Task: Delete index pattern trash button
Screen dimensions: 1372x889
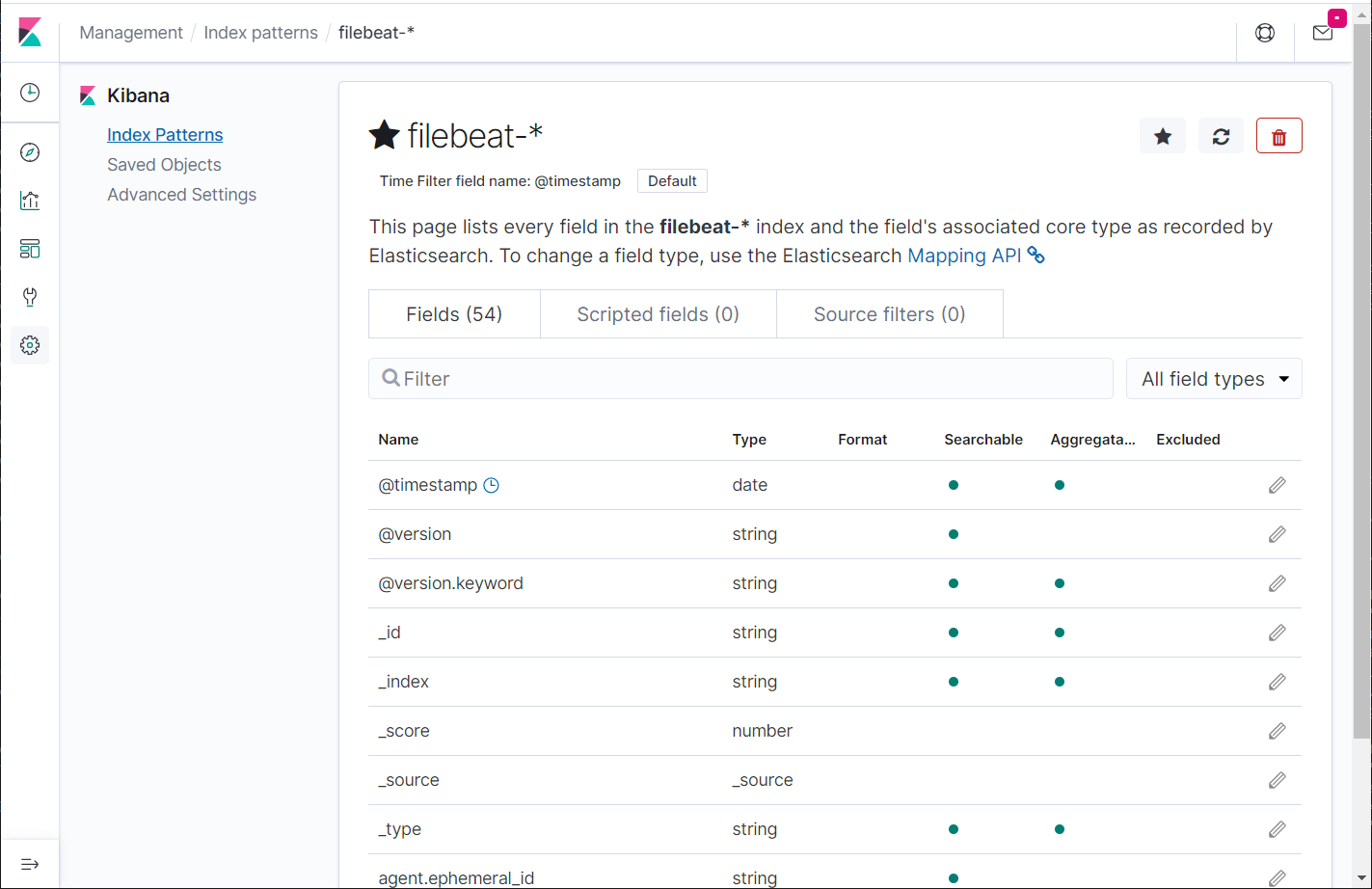Action: [1279, 136]
